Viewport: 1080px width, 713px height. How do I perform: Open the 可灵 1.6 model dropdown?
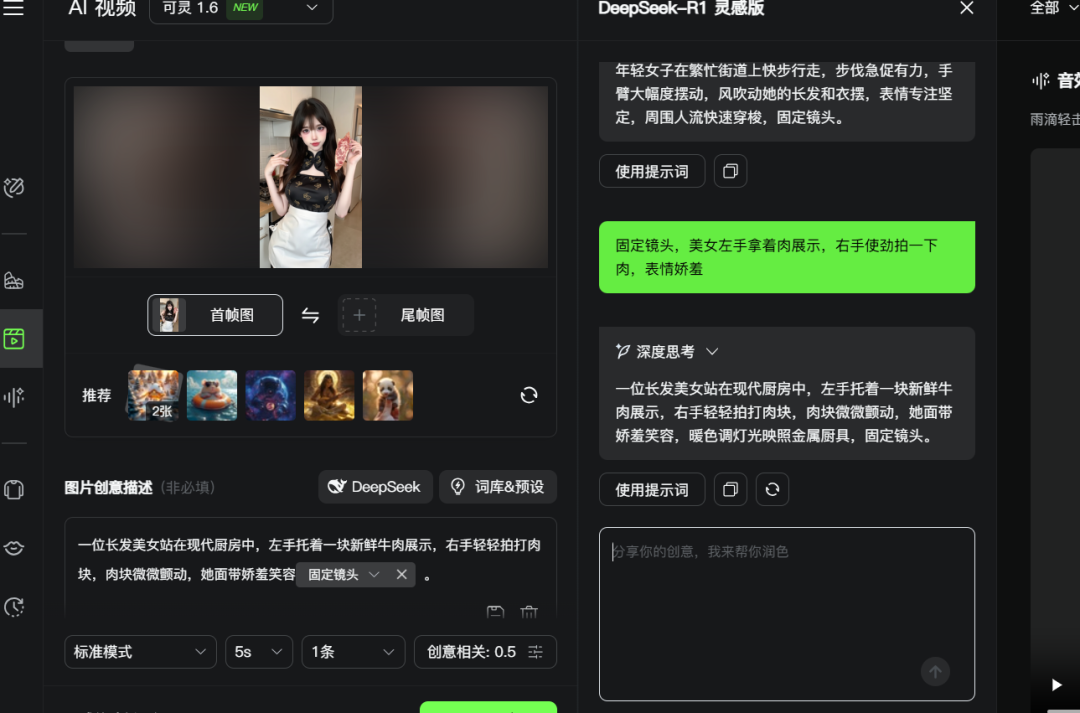pyautogui.click(x=241, y=9)
